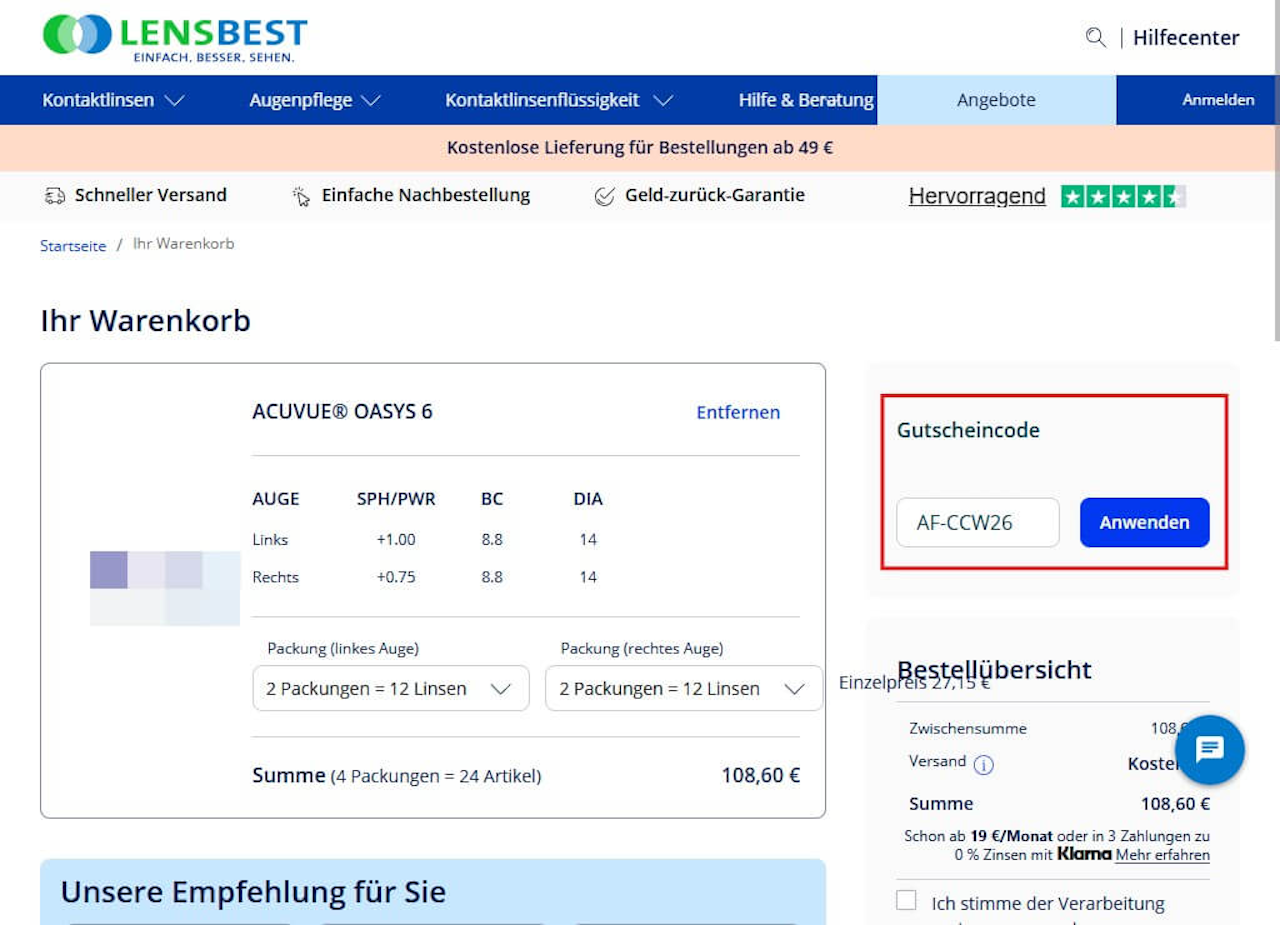Click the Unsere Empfehlung für Sie heading
The image size is (1280, 925).
[x=253, y=892]
